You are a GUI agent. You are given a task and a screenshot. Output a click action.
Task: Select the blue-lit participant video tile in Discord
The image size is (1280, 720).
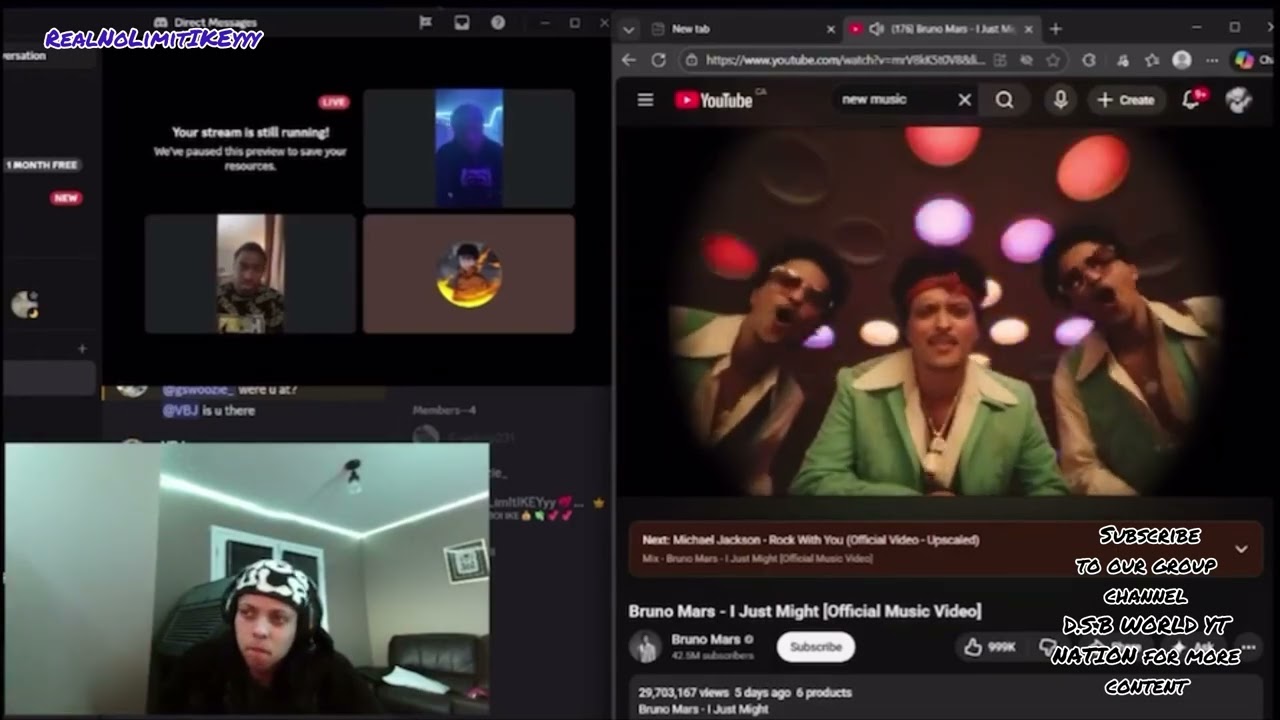tap(469, 148)
